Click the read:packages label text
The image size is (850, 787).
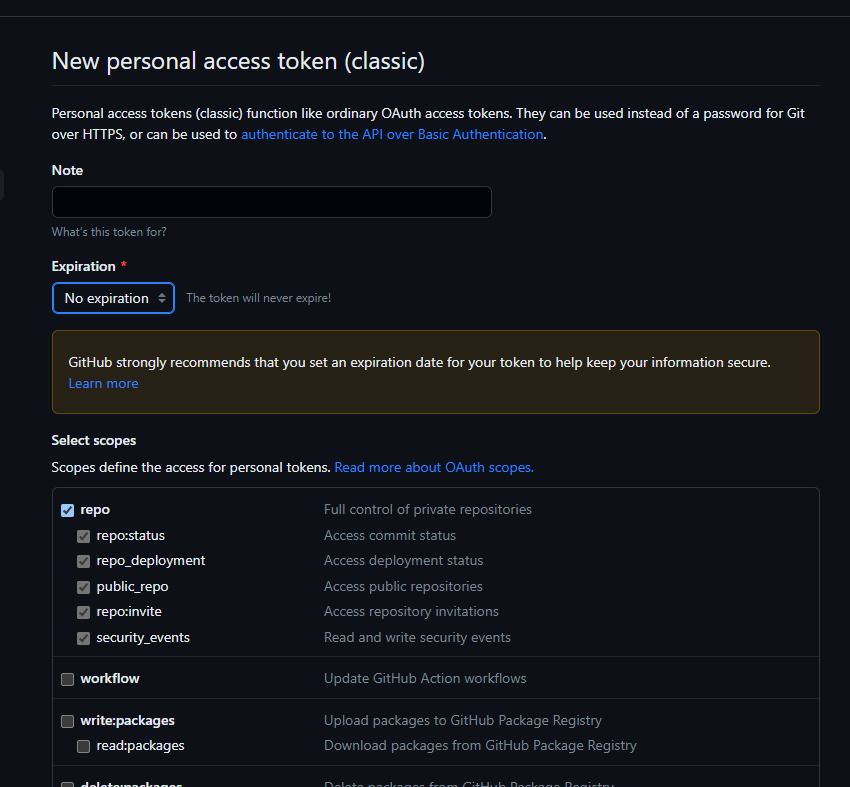pos(140,746)
